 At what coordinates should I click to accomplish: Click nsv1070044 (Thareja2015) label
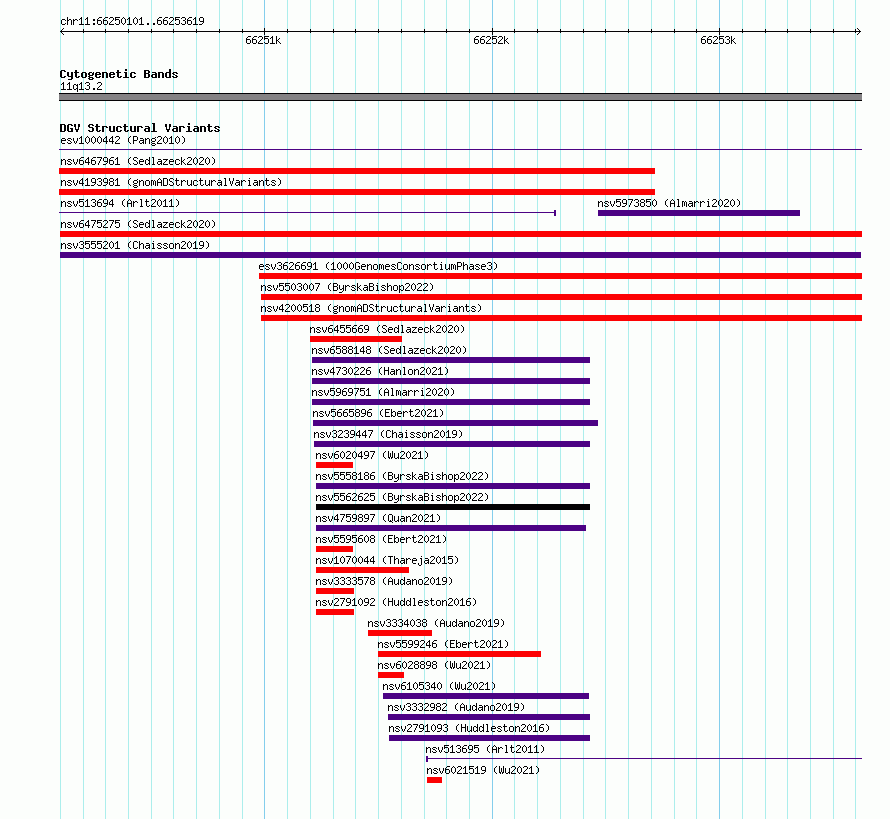click(387, 560)
